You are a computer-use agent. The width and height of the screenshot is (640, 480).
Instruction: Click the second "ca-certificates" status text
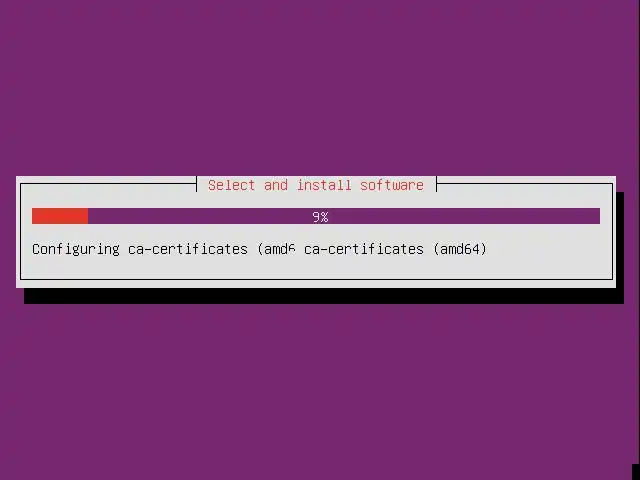[x=364, y=249]
